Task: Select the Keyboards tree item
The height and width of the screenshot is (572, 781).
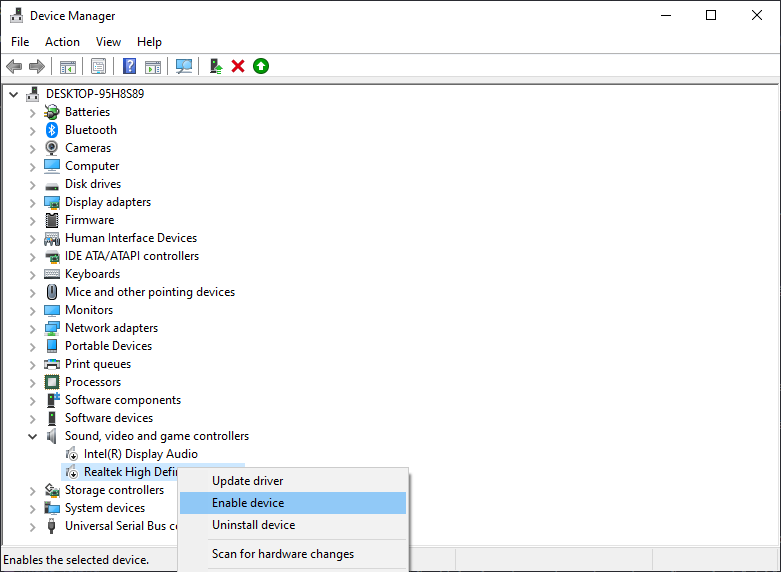Action: (x=92, y=274)
